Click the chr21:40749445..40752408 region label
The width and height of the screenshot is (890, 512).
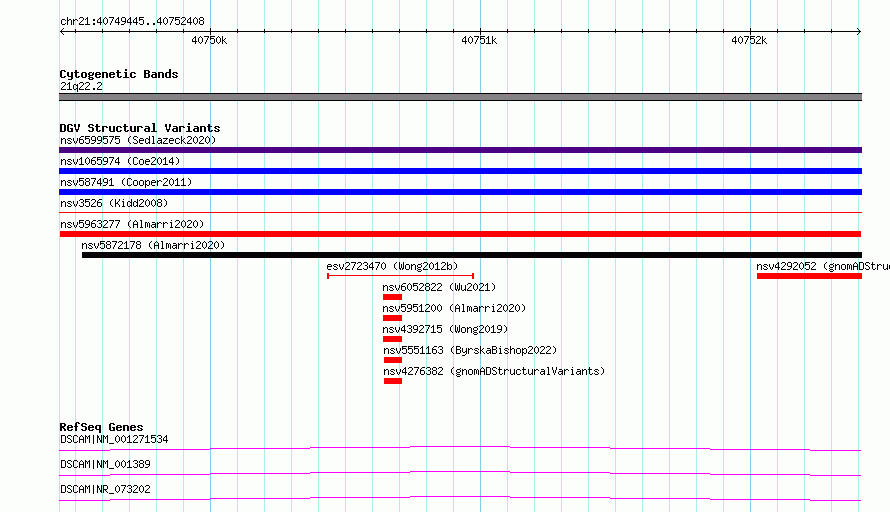click(132, 21)
